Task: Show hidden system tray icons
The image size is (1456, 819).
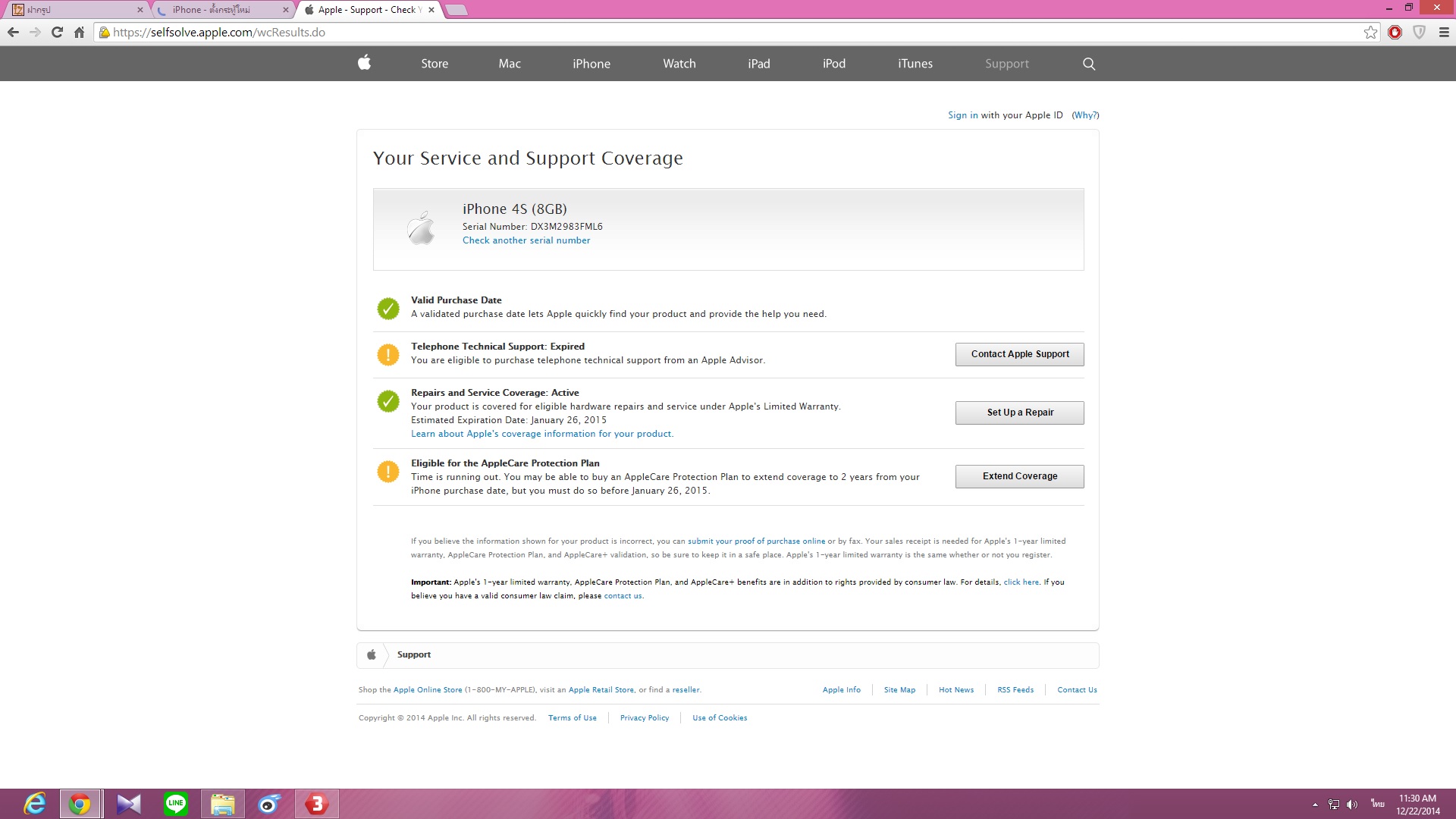Action: pos(1315,804)
